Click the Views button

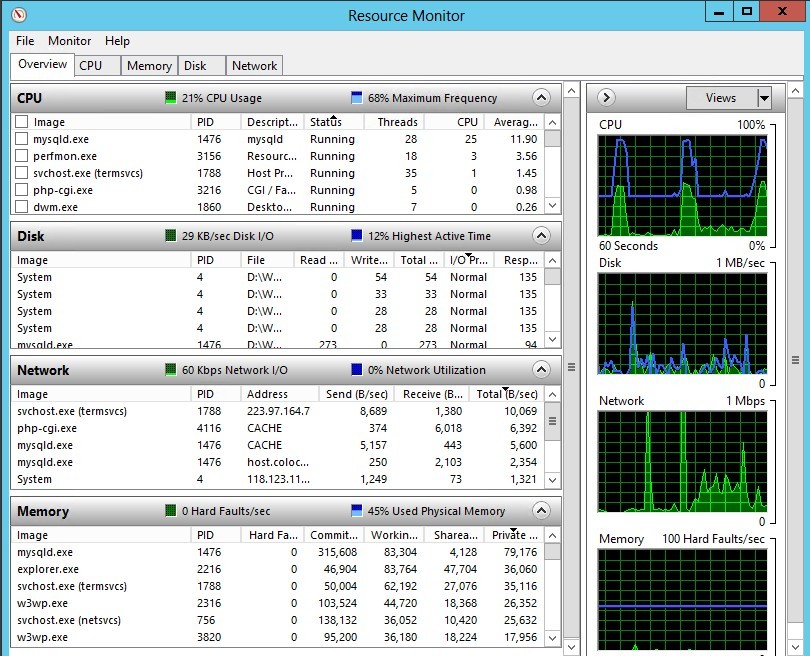coord(722,98)
